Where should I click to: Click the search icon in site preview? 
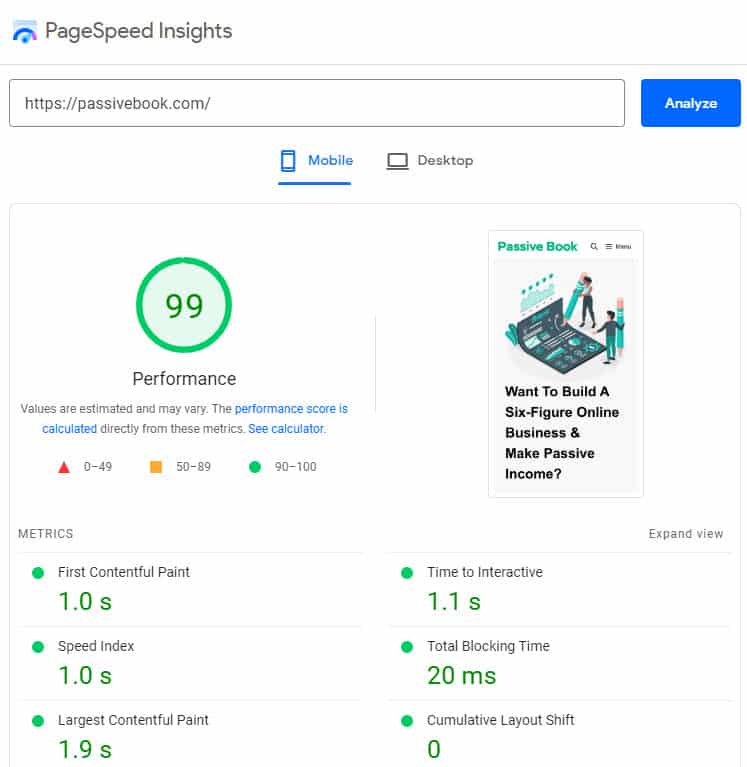(x=594, y=247)
